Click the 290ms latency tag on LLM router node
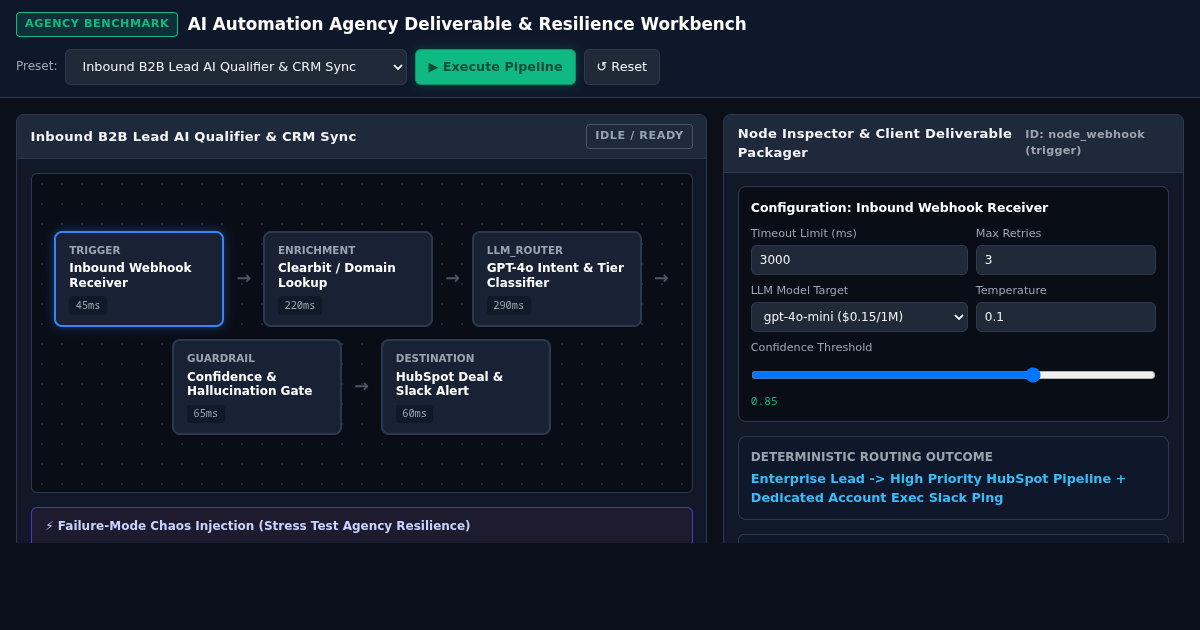This screenshot has width=1200, height=630. 509,306
